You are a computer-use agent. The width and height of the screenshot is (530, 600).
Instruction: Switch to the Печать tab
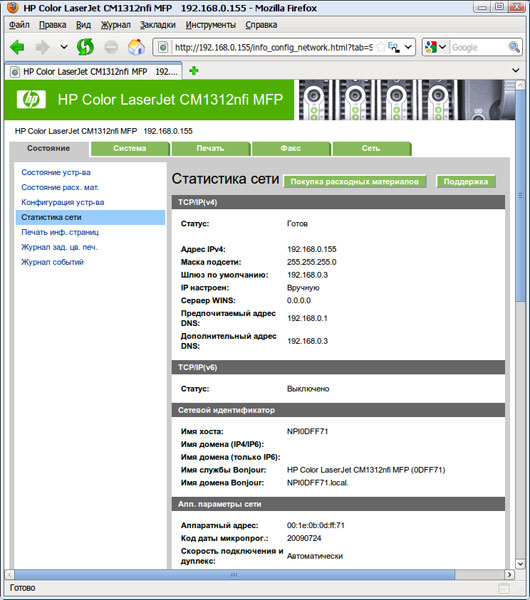point(210,148)
